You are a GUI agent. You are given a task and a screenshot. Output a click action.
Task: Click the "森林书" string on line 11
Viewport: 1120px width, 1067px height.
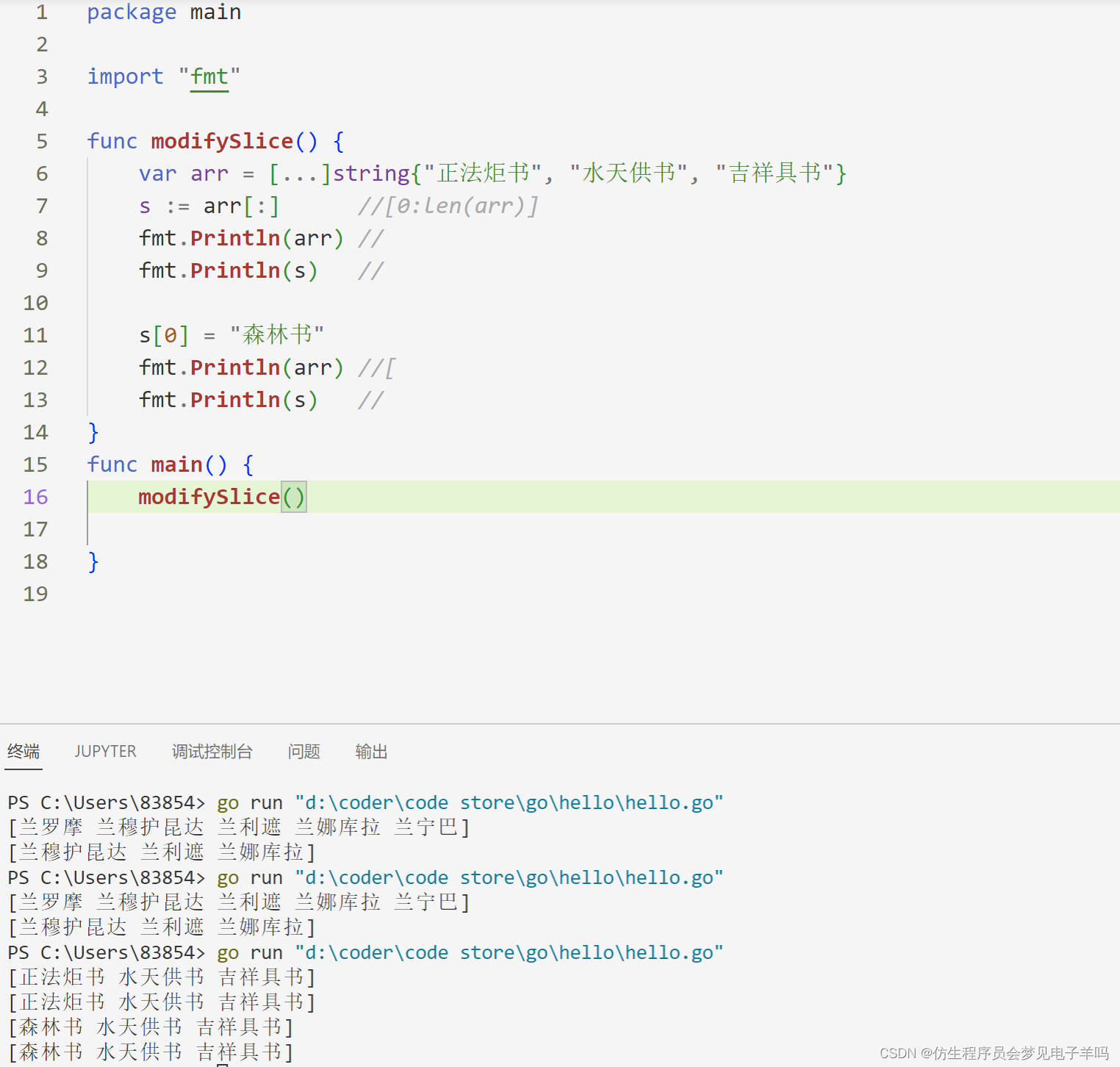click(x=276, y=335)
